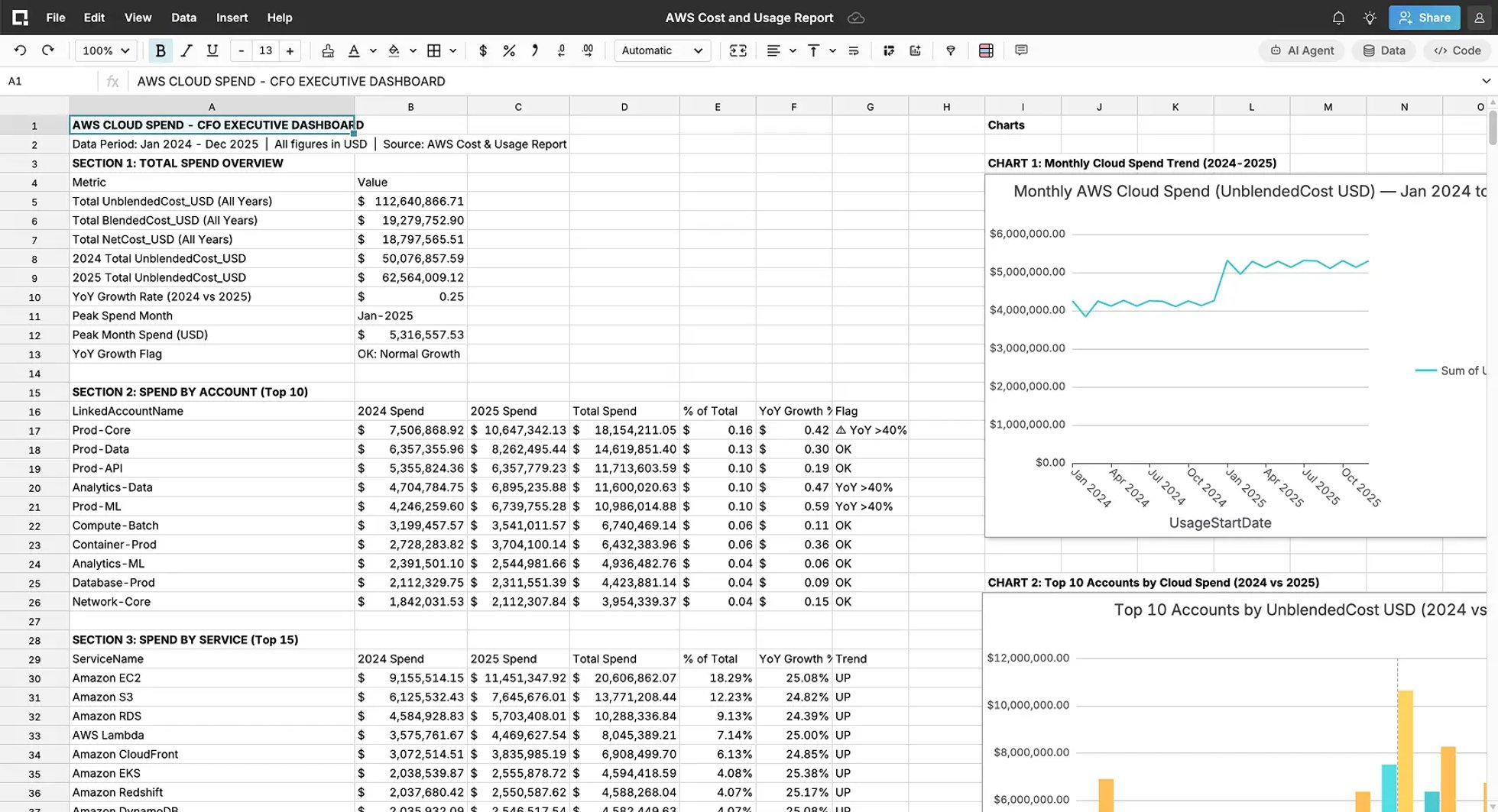This screenshot has height=812, width=1498.
Task: Open the Data menu
Action: point(183,18)
